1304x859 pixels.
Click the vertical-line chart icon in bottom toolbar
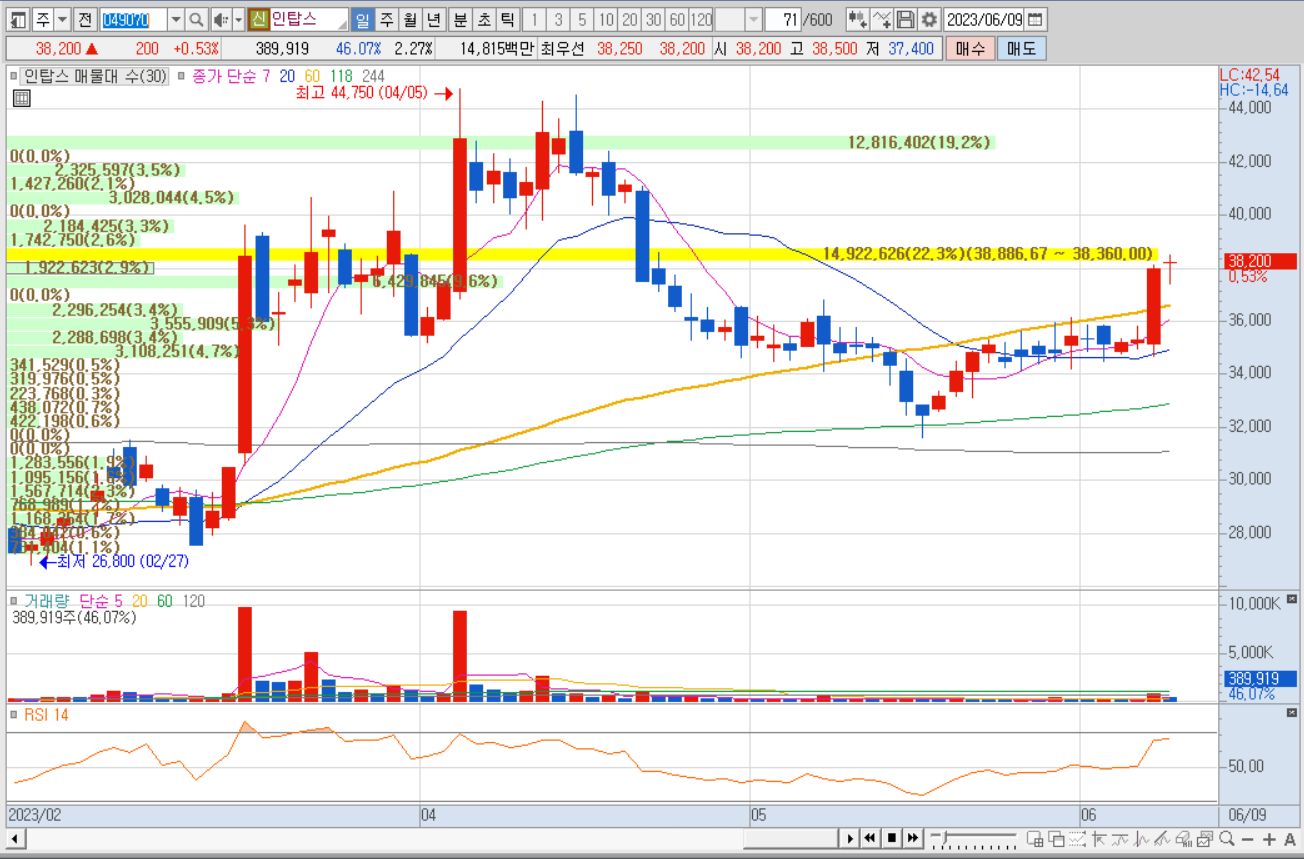1141,838
